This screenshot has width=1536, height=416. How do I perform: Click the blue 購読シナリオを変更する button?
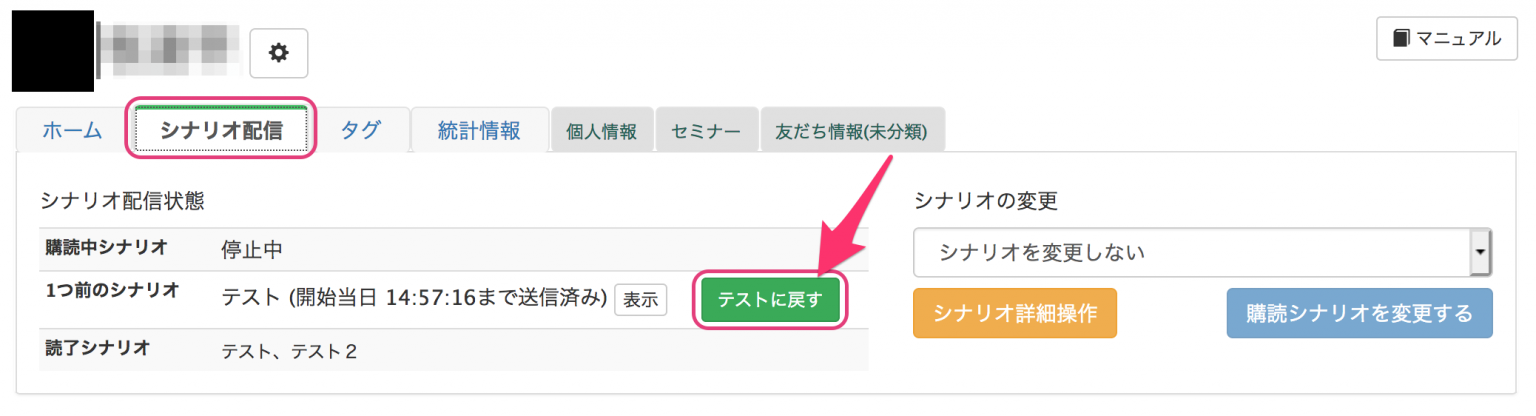1359,313
